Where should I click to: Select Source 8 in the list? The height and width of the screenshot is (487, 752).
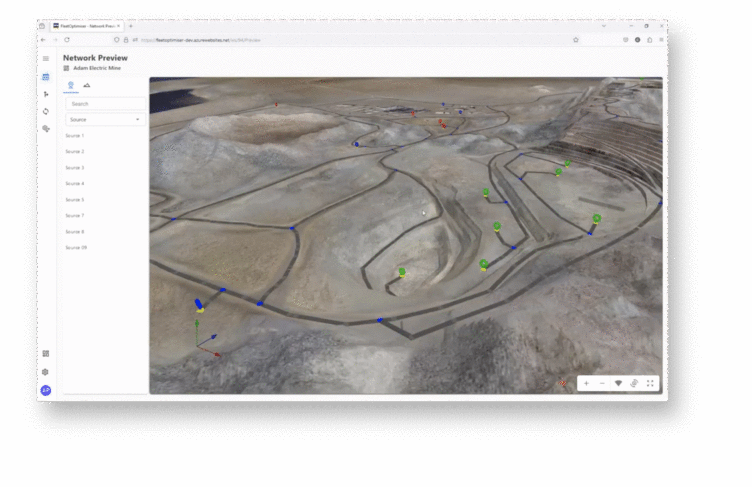[75, 232]
